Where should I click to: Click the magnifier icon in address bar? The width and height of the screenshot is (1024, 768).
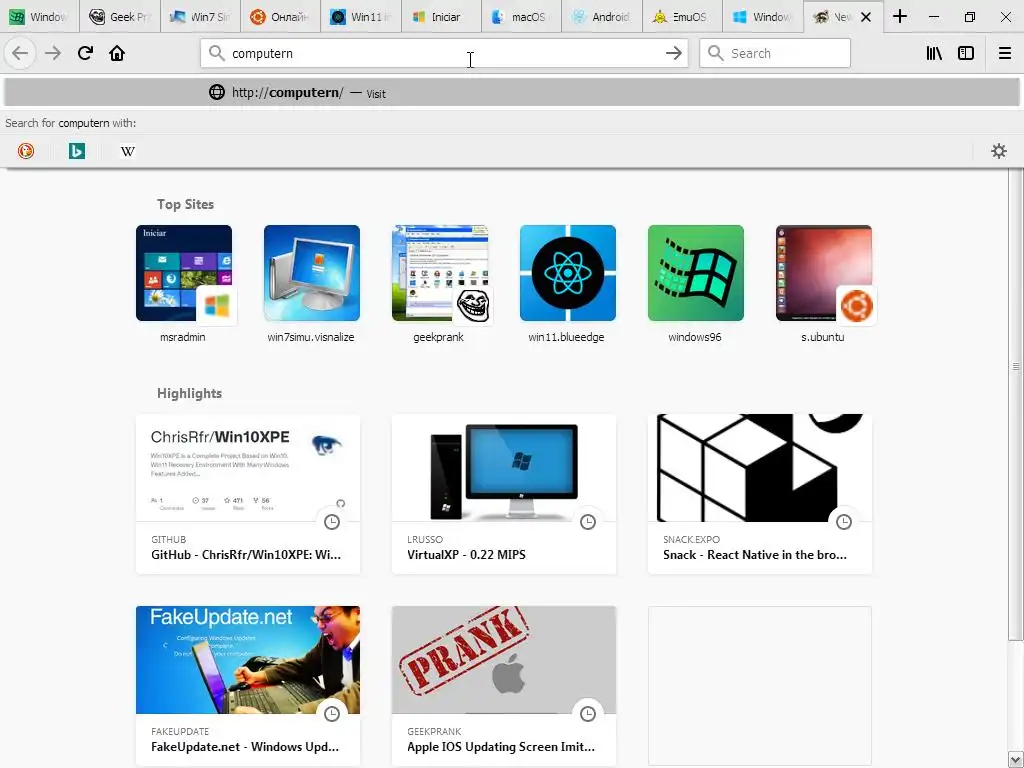pos(217,54)
